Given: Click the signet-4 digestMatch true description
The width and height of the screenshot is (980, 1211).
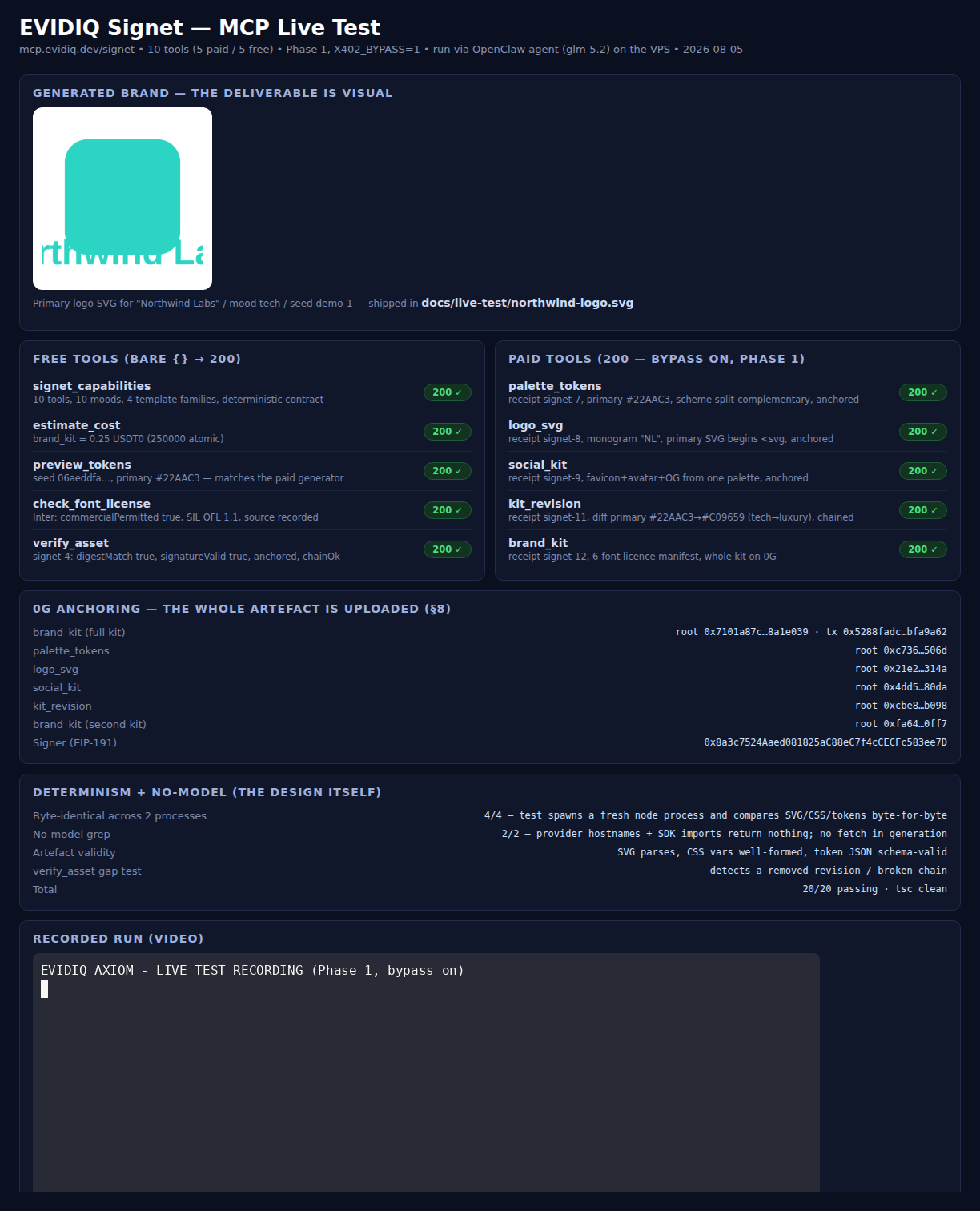Looking at the screenshot, I should [x=187, y=557].
